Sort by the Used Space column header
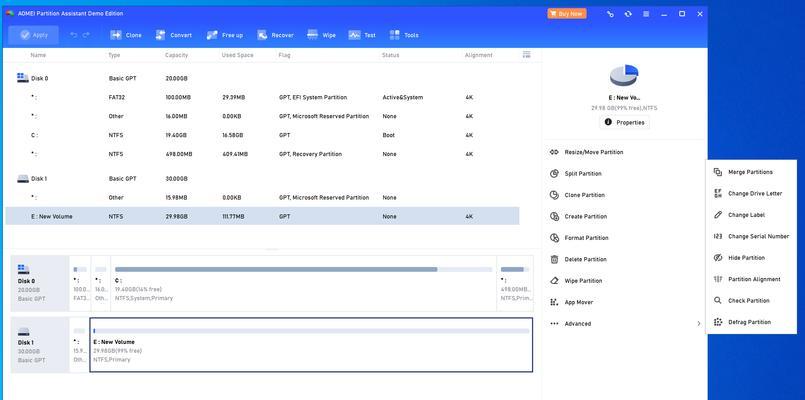This screenshot has height=400, width=805. coord(237,55)
